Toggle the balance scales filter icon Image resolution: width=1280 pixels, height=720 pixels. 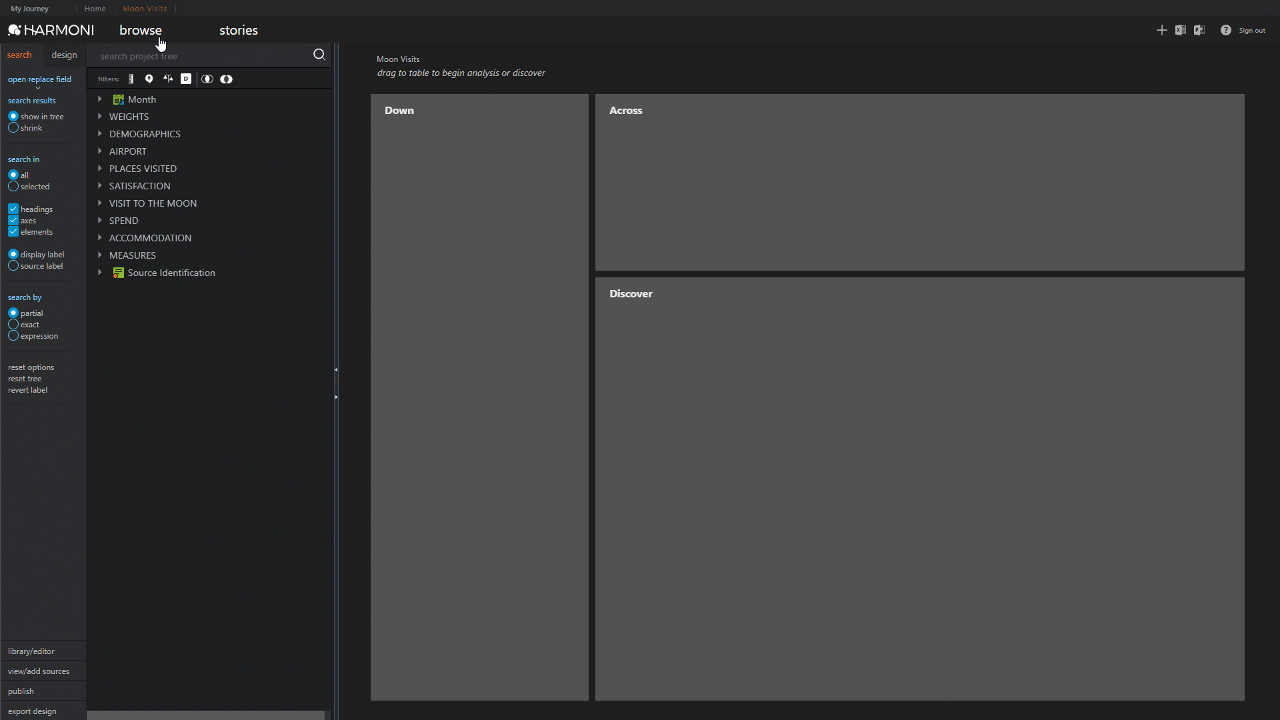168,79
